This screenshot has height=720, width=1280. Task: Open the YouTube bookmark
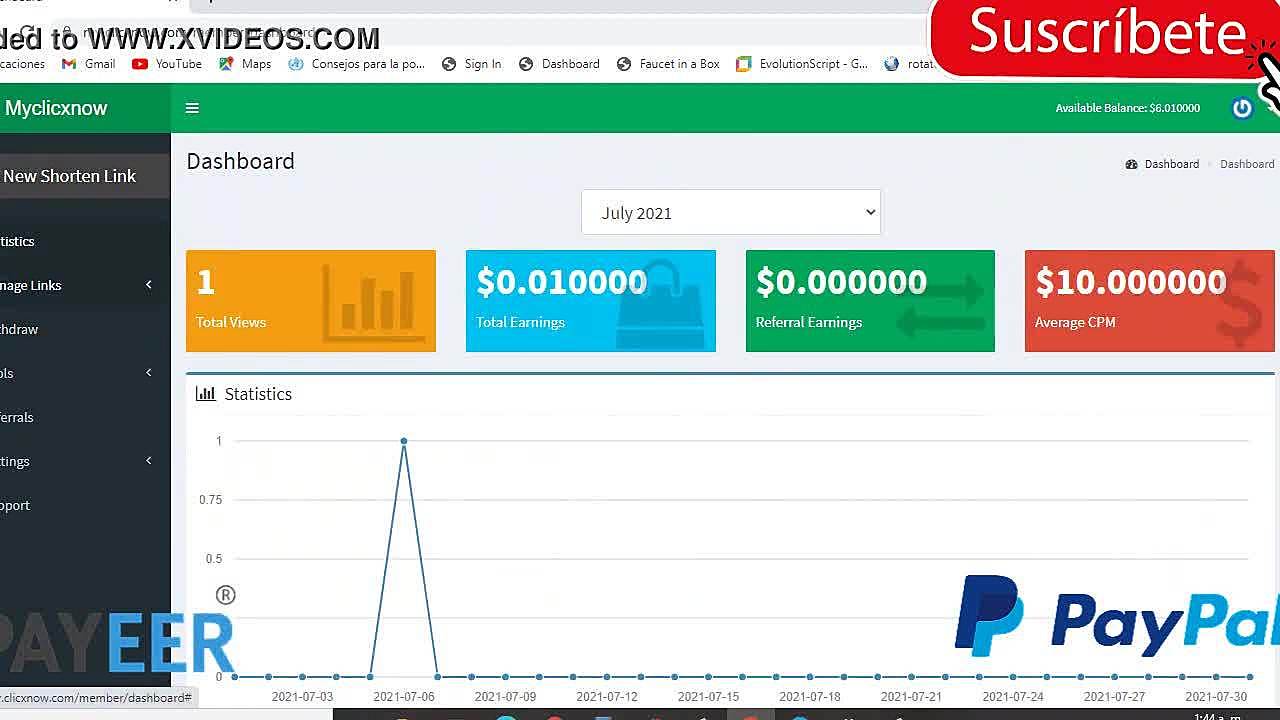coord(167,64)
